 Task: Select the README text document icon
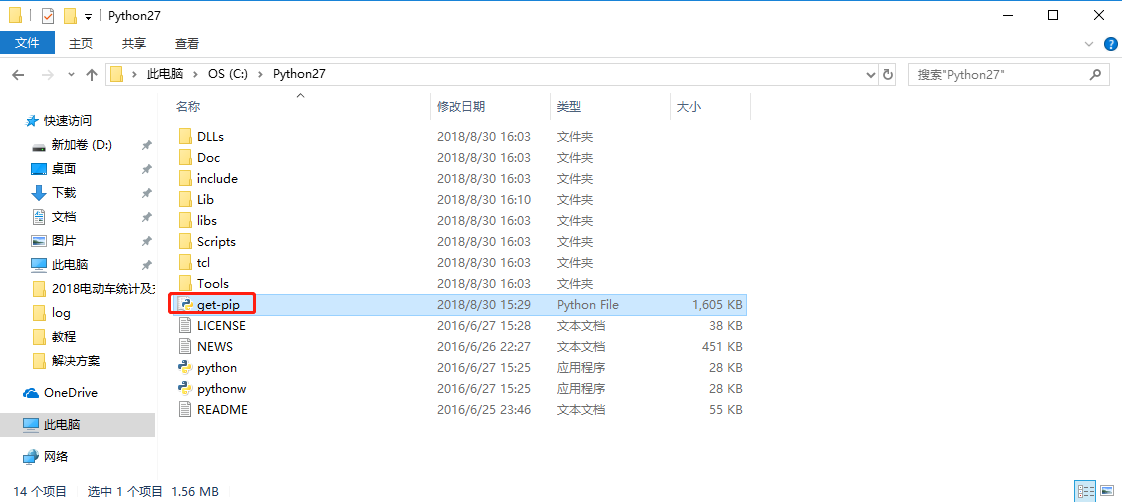[x=185, y=410]
